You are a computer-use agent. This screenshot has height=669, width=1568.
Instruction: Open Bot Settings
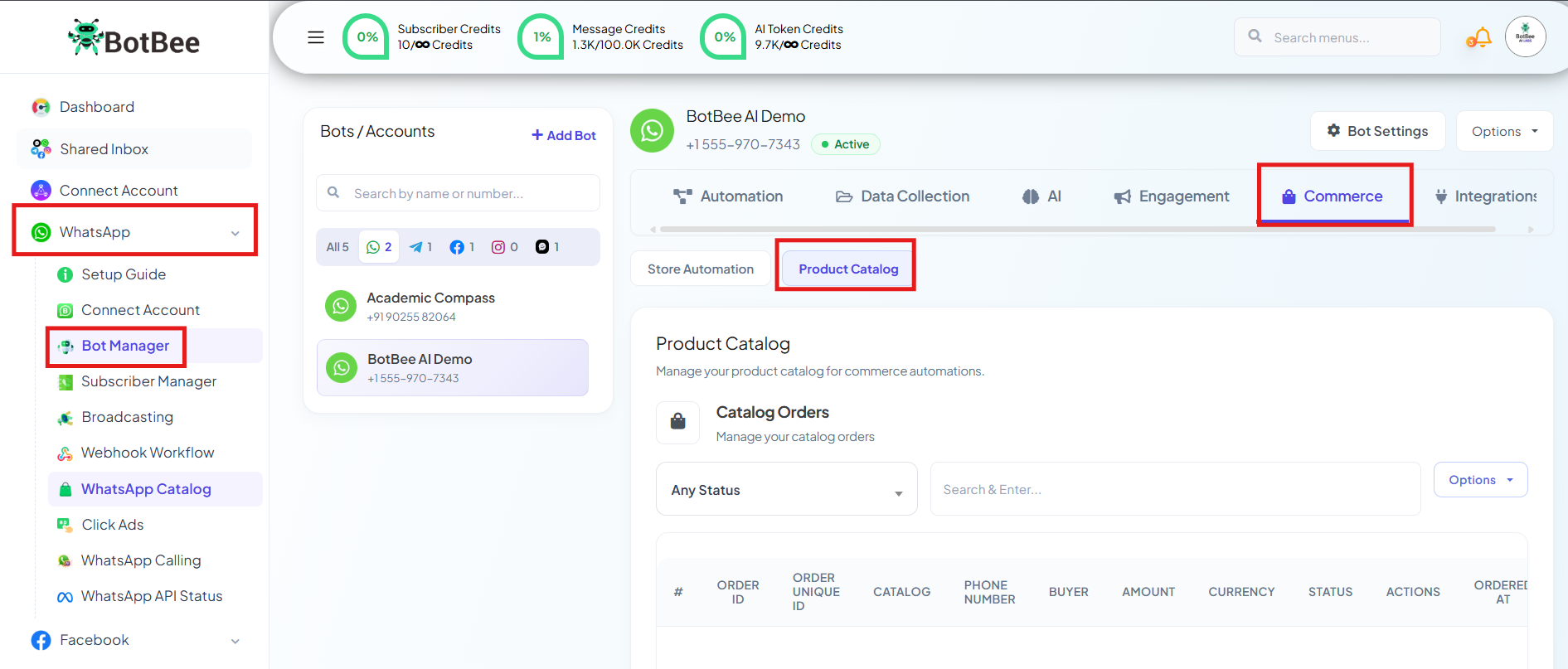(x=1377, y=131)
